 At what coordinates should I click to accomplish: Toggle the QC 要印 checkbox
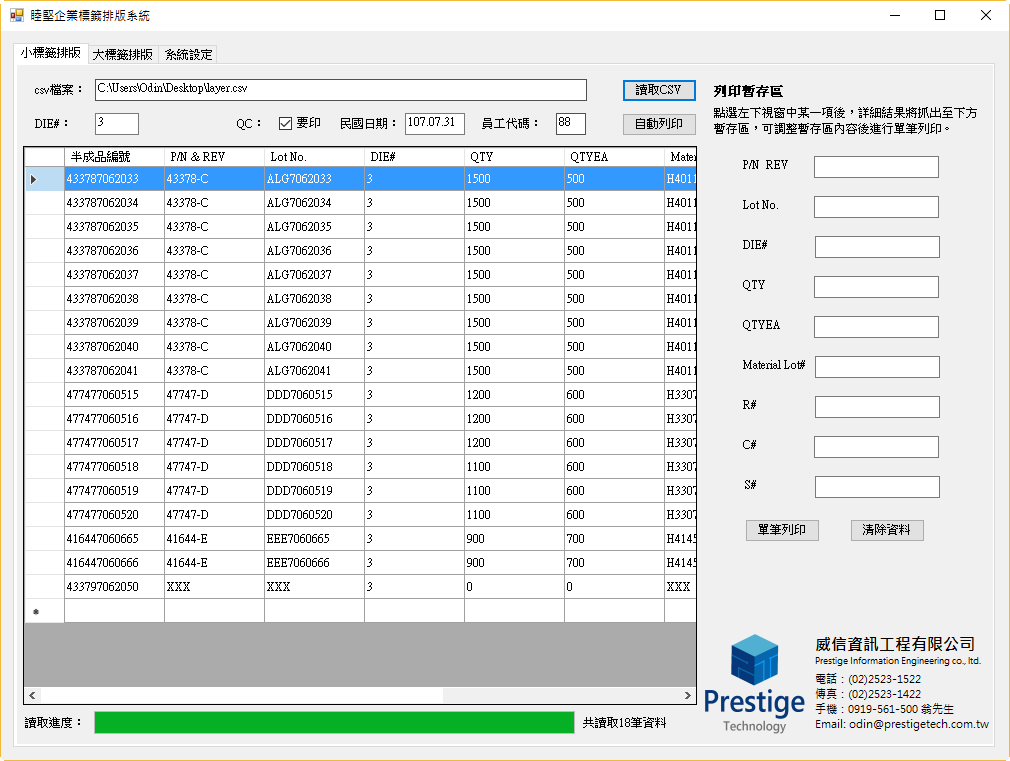(x=285, y=123)
